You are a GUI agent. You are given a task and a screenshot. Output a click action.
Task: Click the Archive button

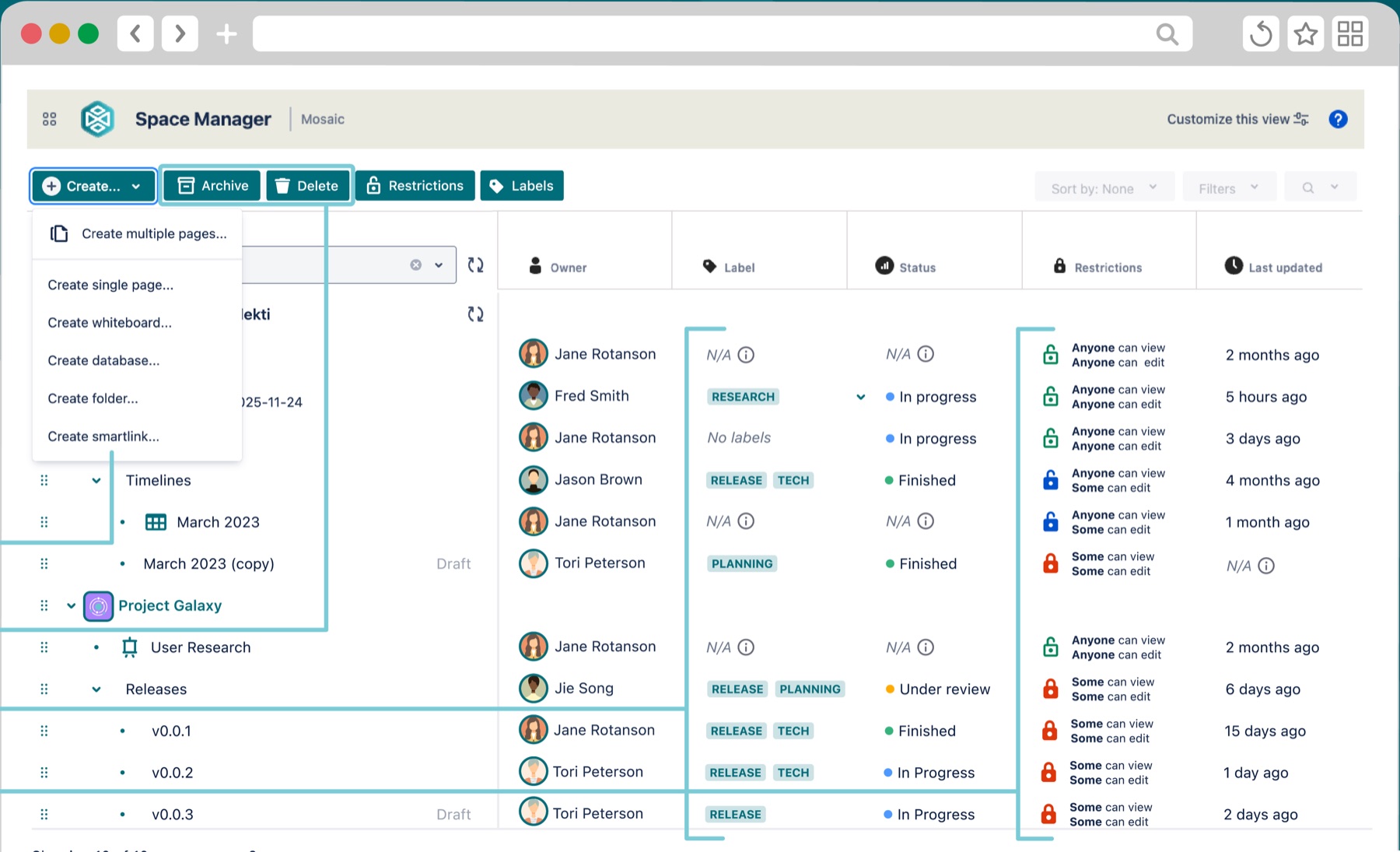(x=212, y=186)
